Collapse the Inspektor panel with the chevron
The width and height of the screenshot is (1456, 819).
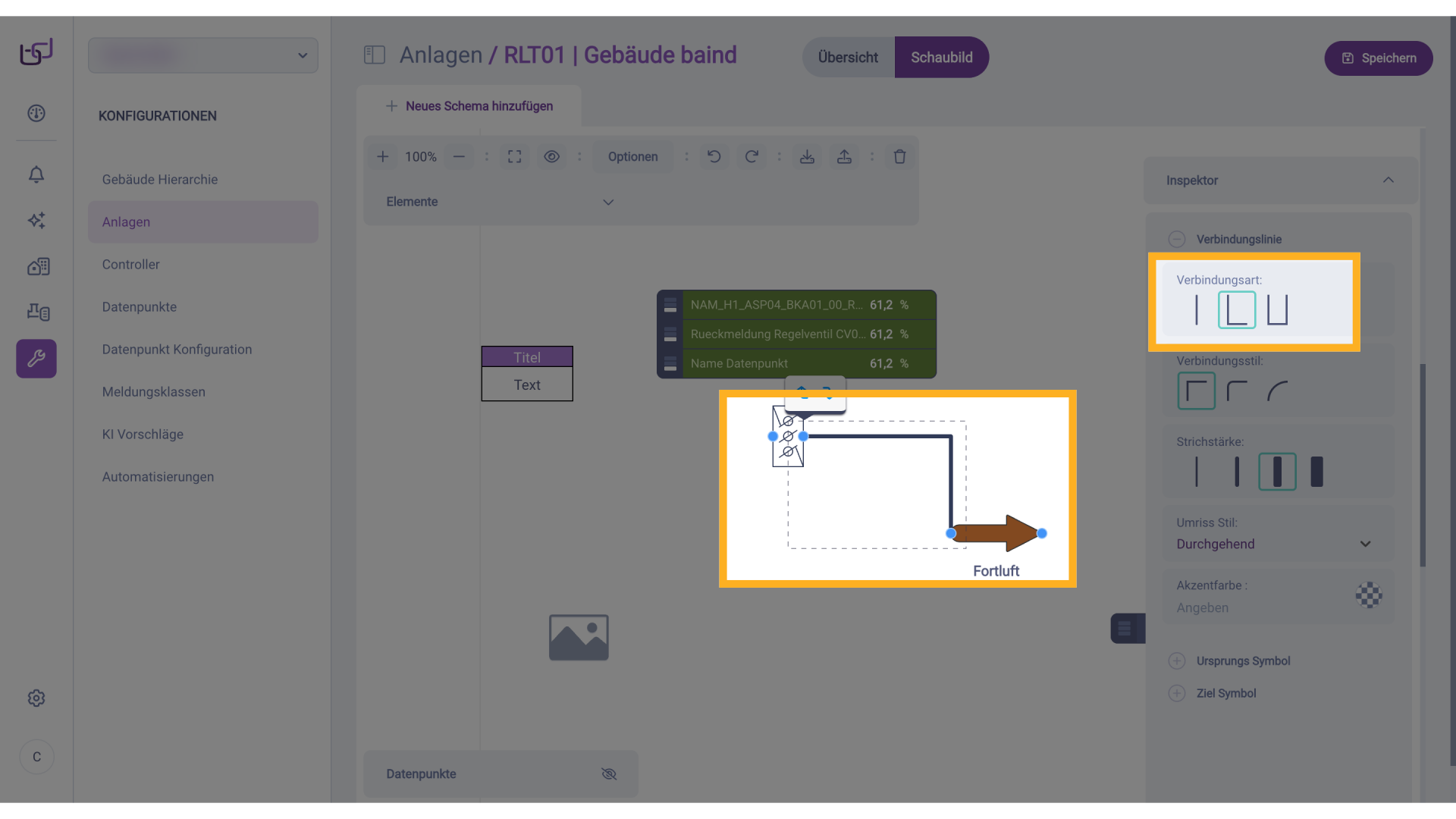click(1388, 180)
